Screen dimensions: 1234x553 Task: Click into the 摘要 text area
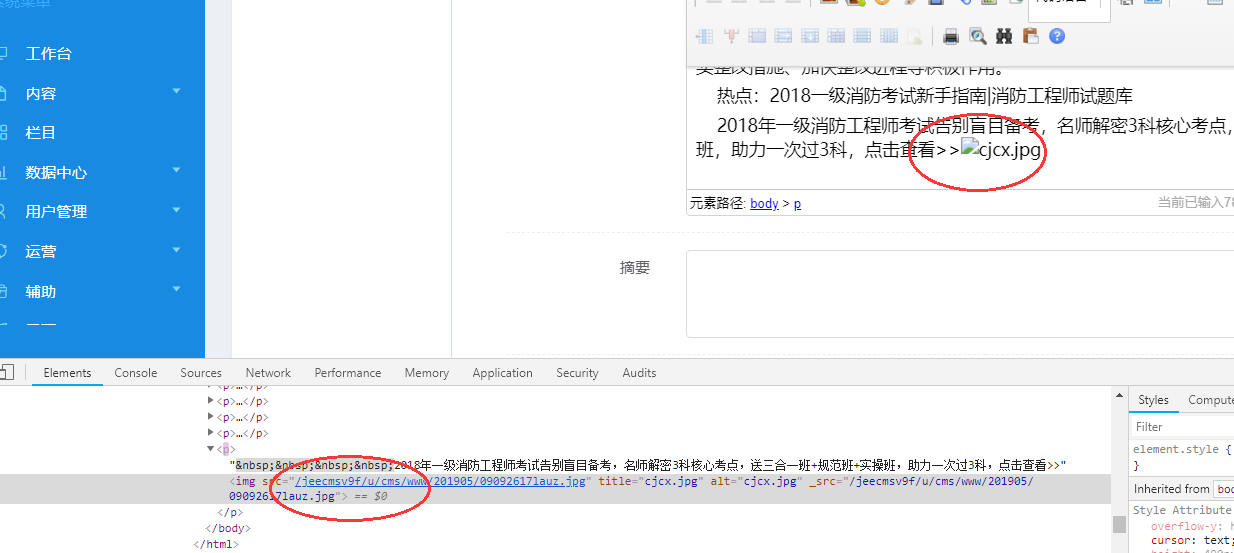pos(960,294)
